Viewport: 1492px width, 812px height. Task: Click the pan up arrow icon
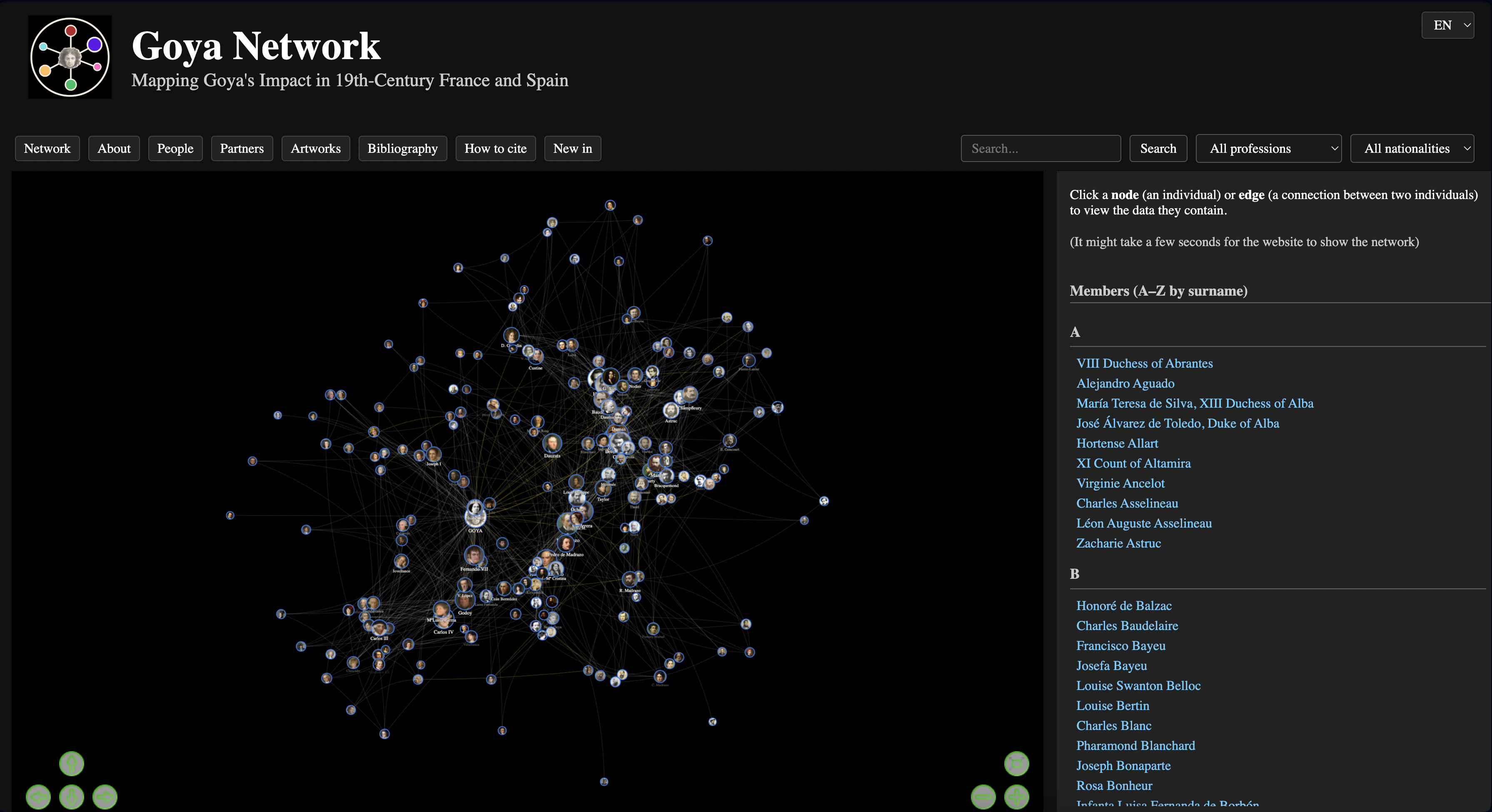pos(72,764)
